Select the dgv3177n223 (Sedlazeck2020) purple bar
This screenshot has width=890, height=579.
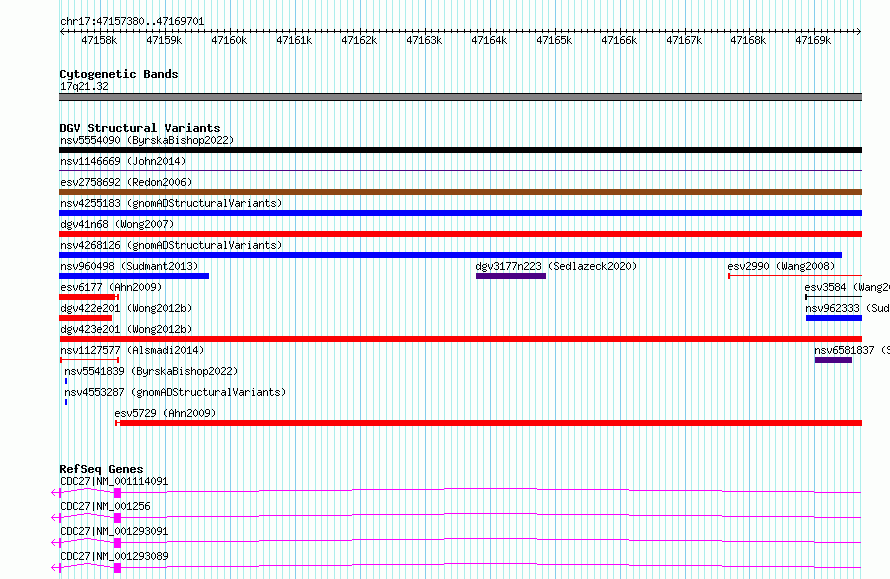(x=511, y=276)
